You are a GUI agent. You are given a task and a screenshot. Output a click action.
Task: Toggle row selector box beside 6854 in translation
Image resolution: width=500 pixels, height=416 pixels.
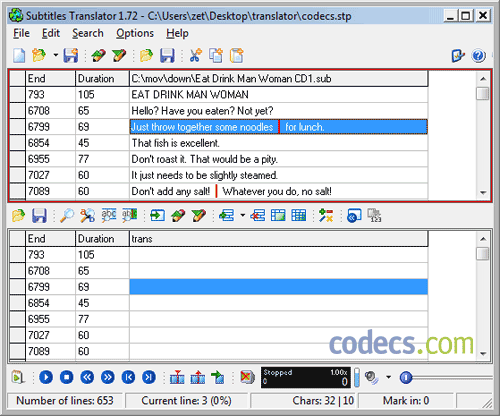(x=17, y=303)
